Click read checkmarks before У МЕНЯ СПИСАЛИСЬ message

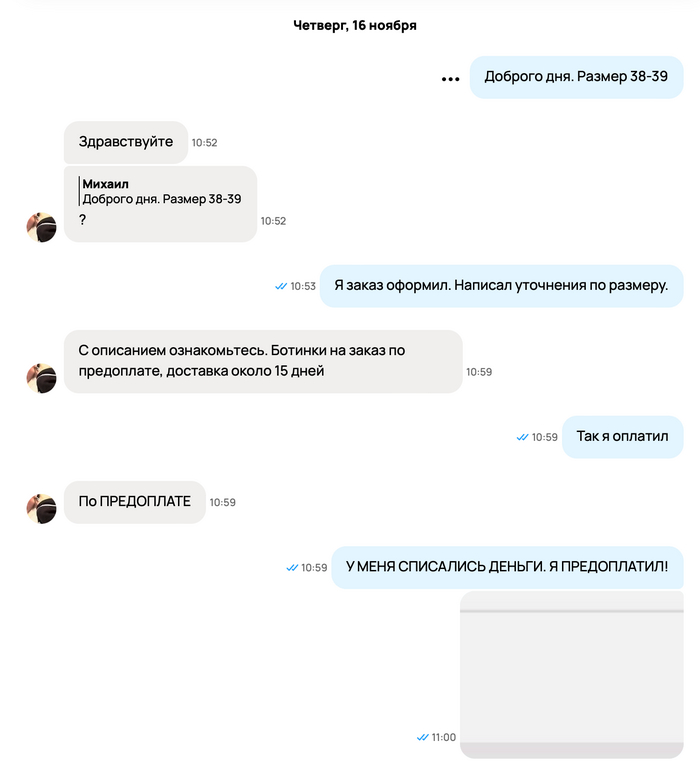292,568
